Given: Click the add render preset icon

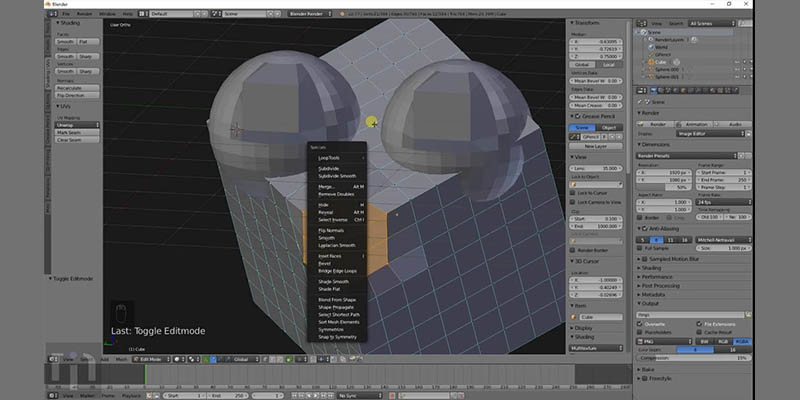Looking at the screenshot, I should (x=741, y=156).
